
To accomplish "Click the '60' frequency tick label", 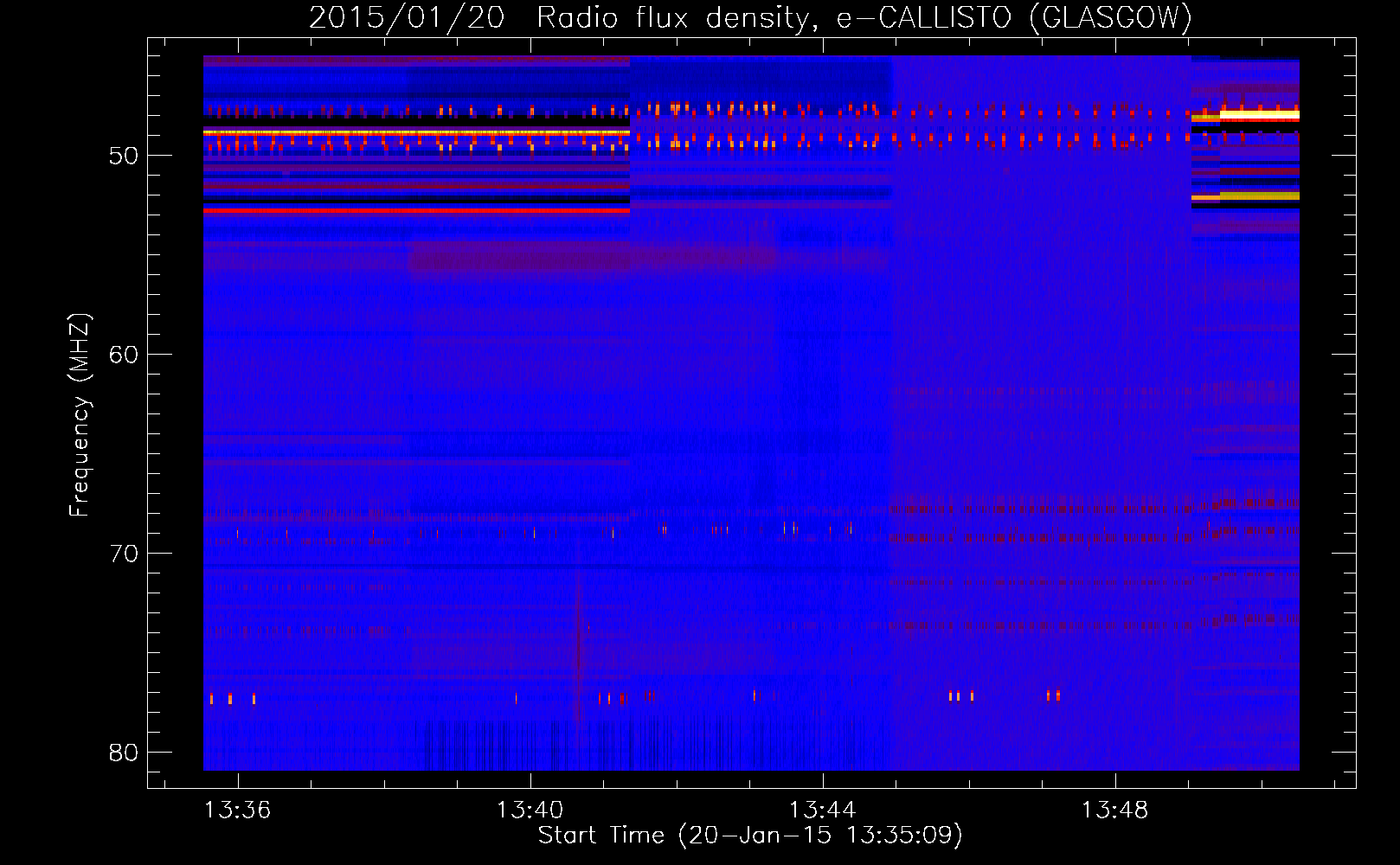I will (124, 355).
